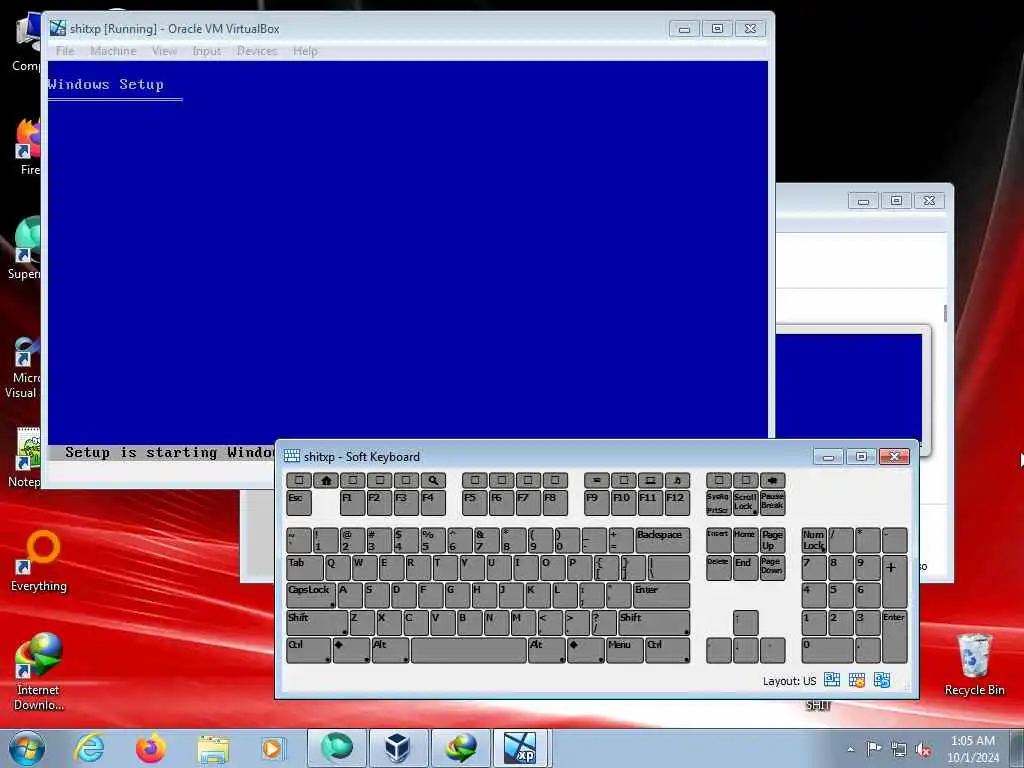1024x768 pixels.
Task: Click the Page Down key
Action: (x=772, y=568)
